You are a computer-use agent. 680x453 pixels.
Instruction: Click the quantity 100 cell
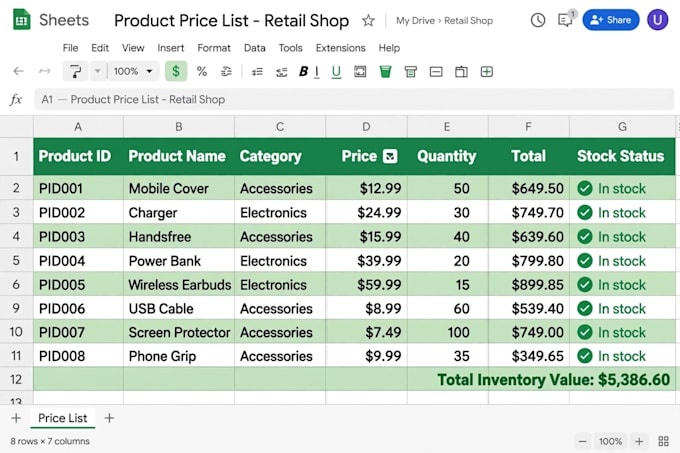tap(447, 332)
